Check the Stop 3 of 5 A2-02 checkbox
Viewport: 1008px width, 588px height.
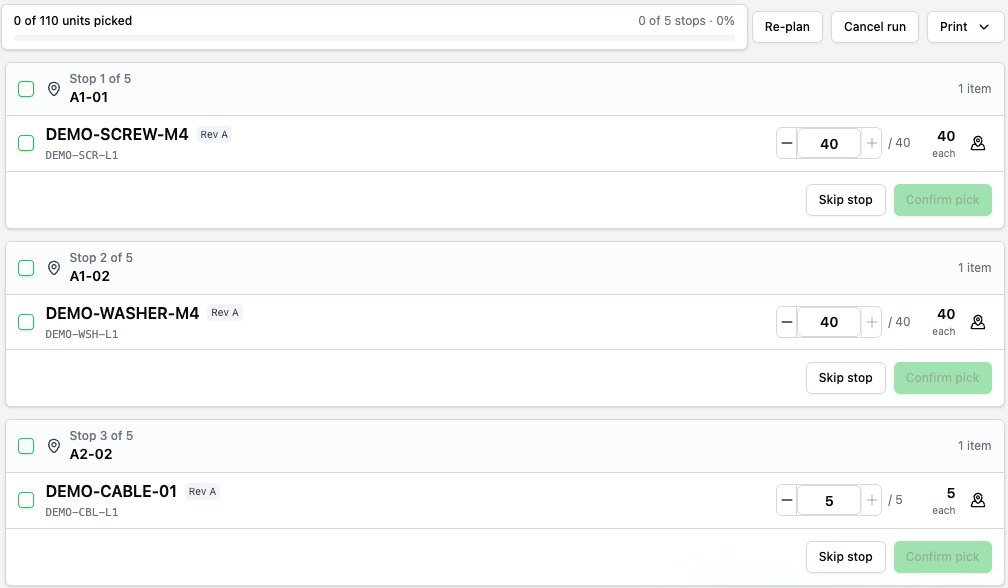pos(26,445)
